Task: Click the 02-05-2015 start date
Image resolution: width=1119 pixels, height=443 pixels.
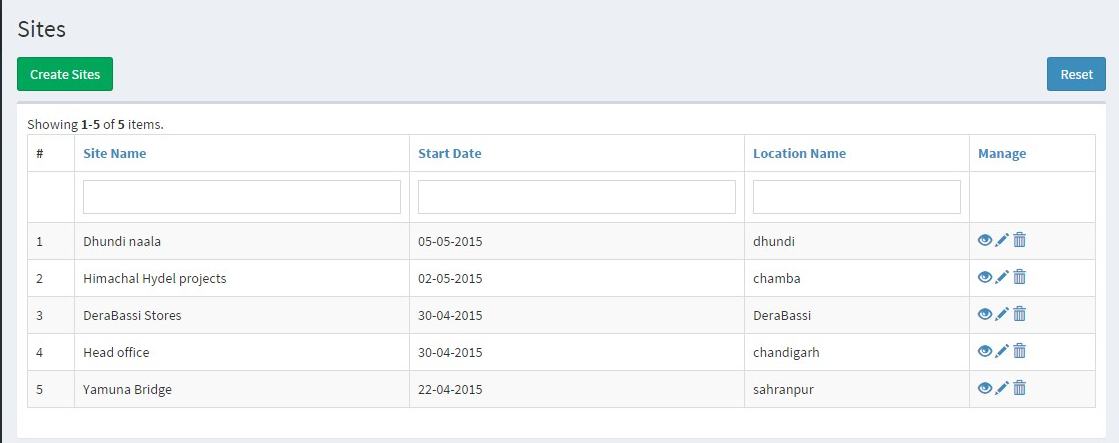Action: click(450, 278)
